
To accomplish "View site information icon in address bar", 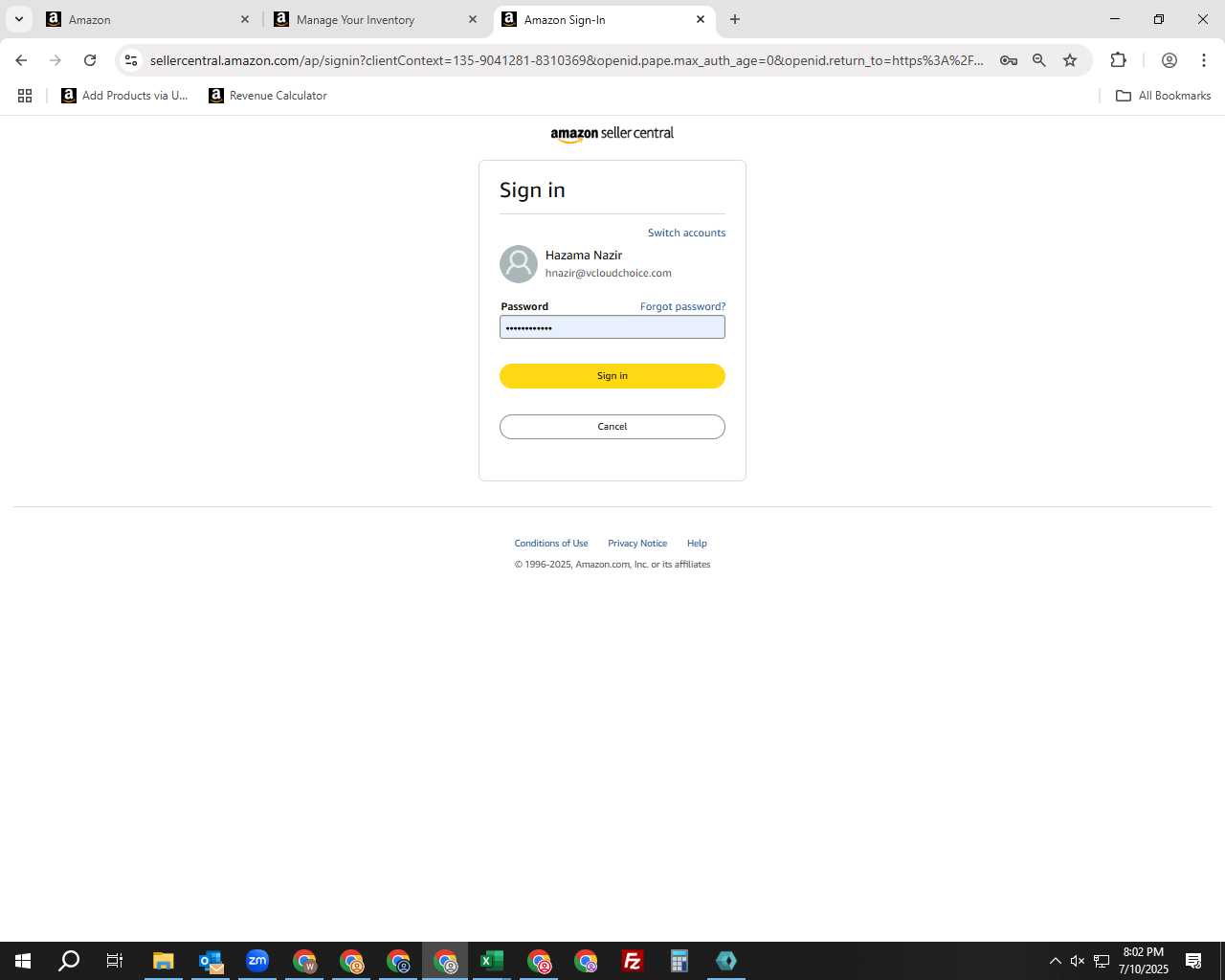I will pos(131,60).
